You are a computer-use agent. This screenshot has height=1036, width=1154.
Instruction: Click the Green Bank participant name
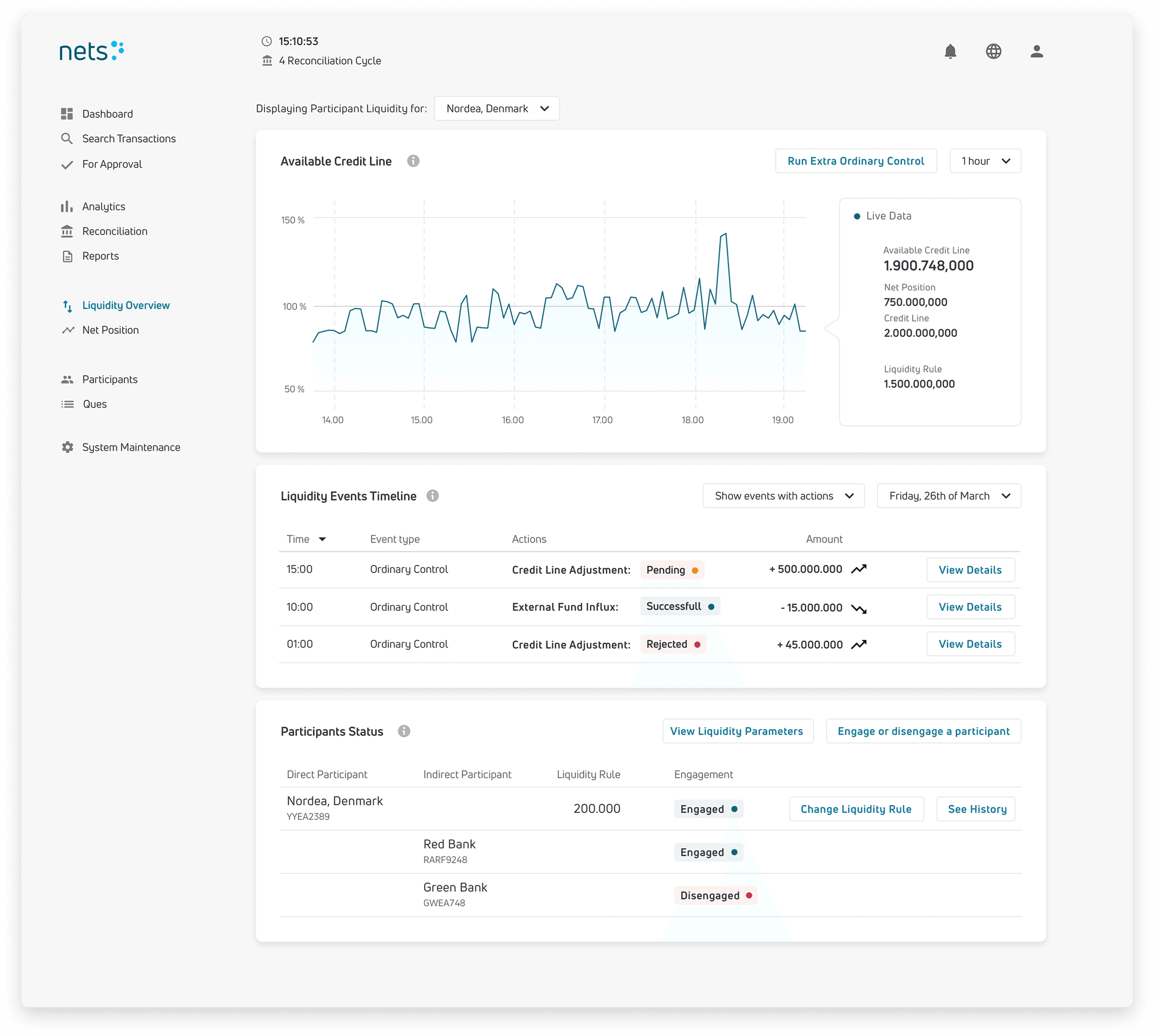tap(455, 887)
